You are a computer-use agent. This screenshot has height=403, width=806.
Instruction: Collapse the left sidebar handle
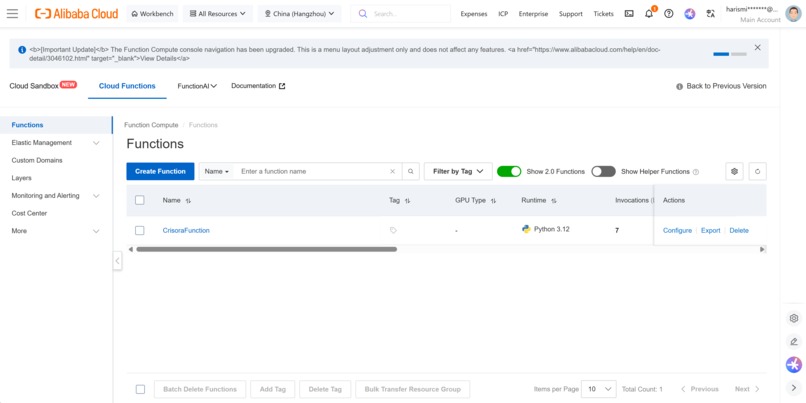(117, 261)
